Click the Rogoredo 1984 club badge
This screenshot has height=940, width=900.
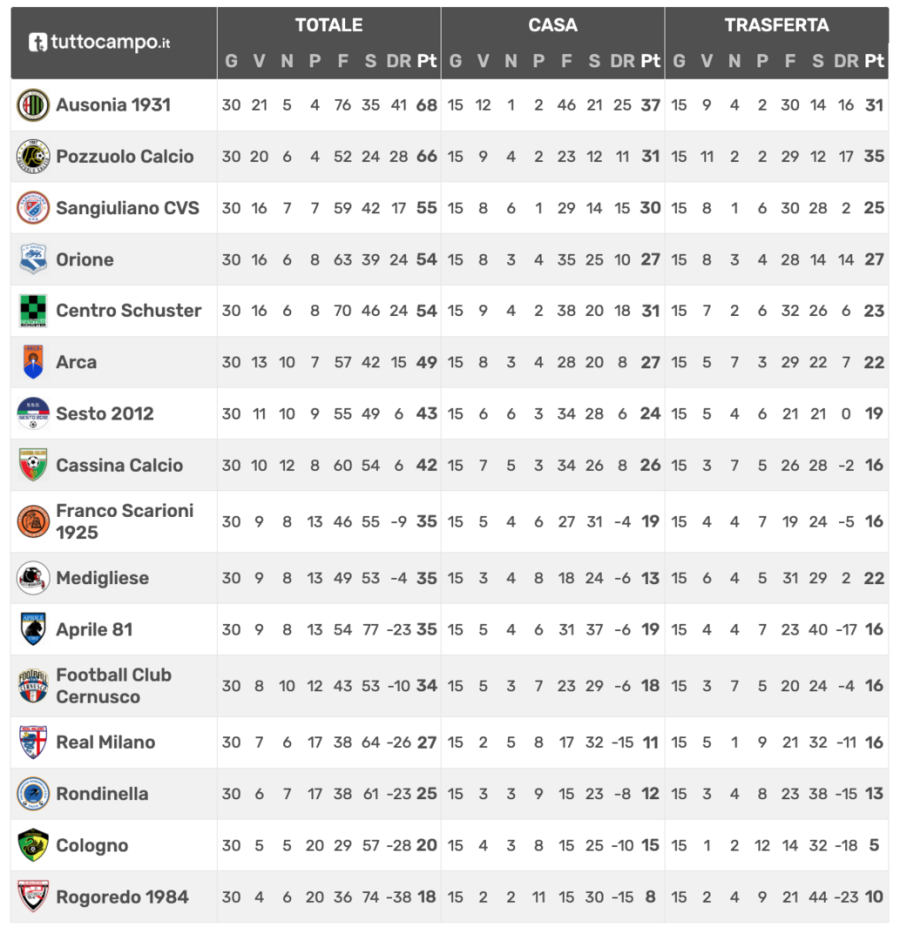pyautogui.click(x=33, y=896)
